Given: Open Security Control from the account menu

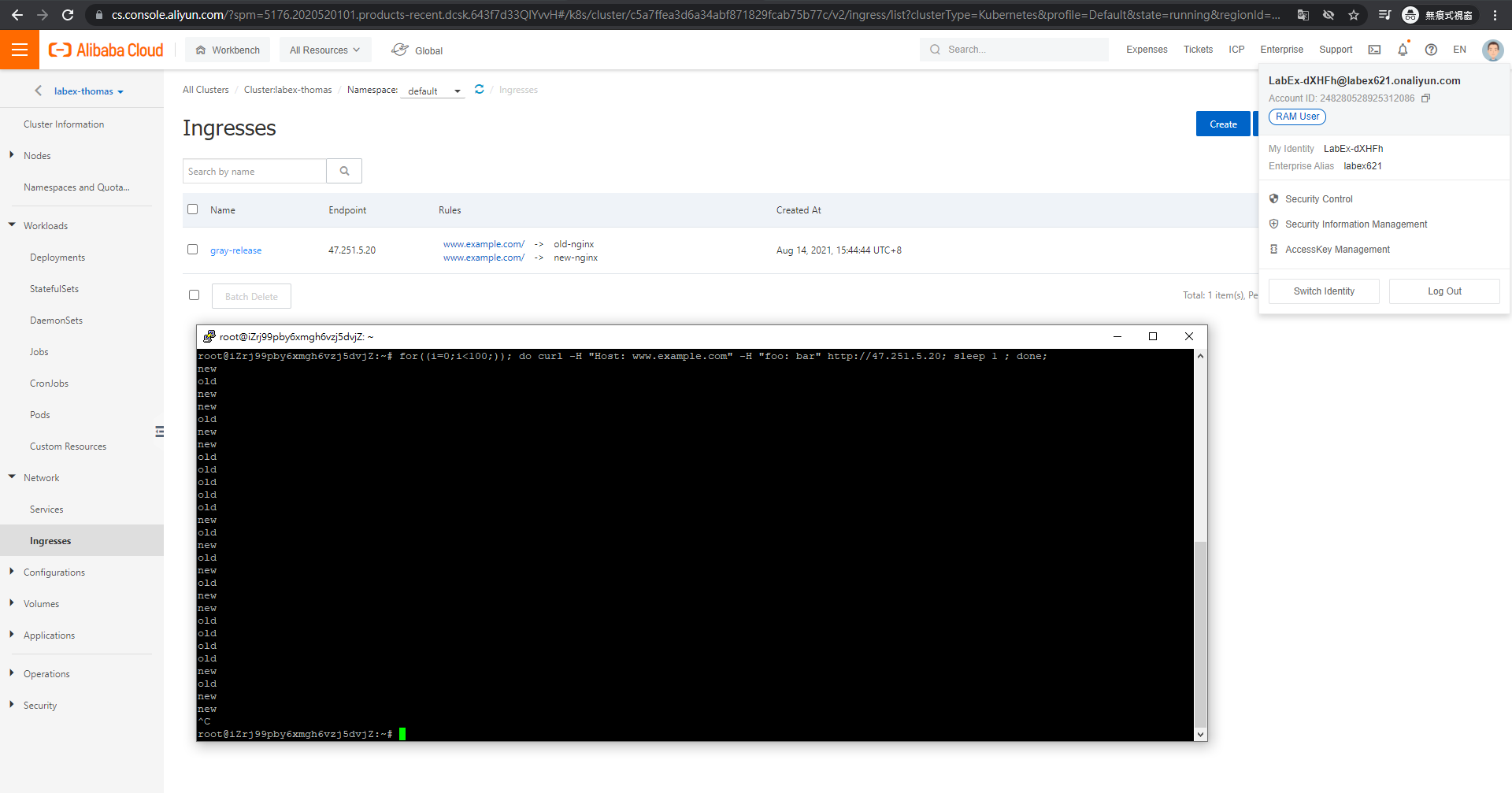Looking at the screenshot, I should pos(1318,198).
